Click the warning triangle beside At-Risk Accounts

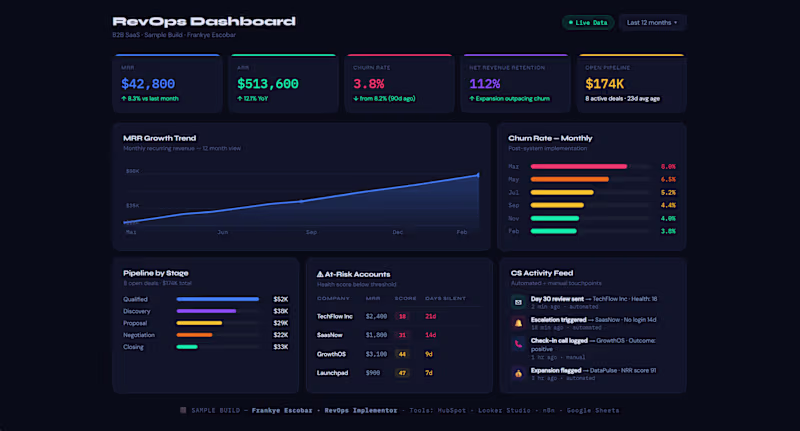(x=320, y=274)
